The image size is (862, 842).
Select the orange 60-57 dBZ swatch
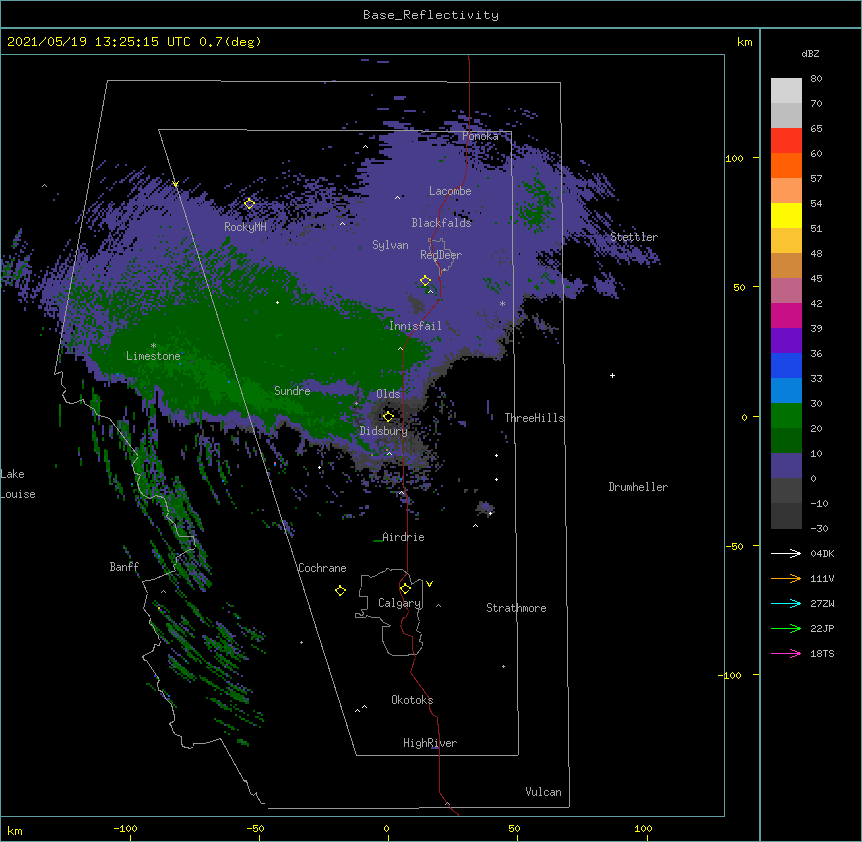786,165
